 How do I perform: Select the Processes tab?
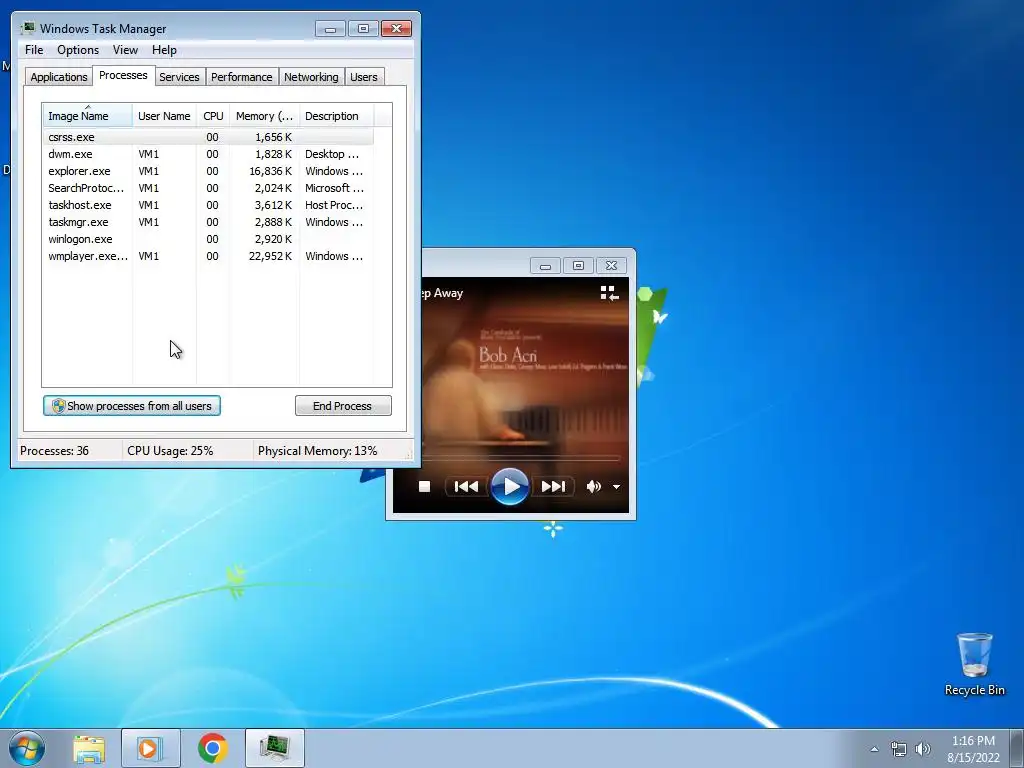[x=123, y=76]
